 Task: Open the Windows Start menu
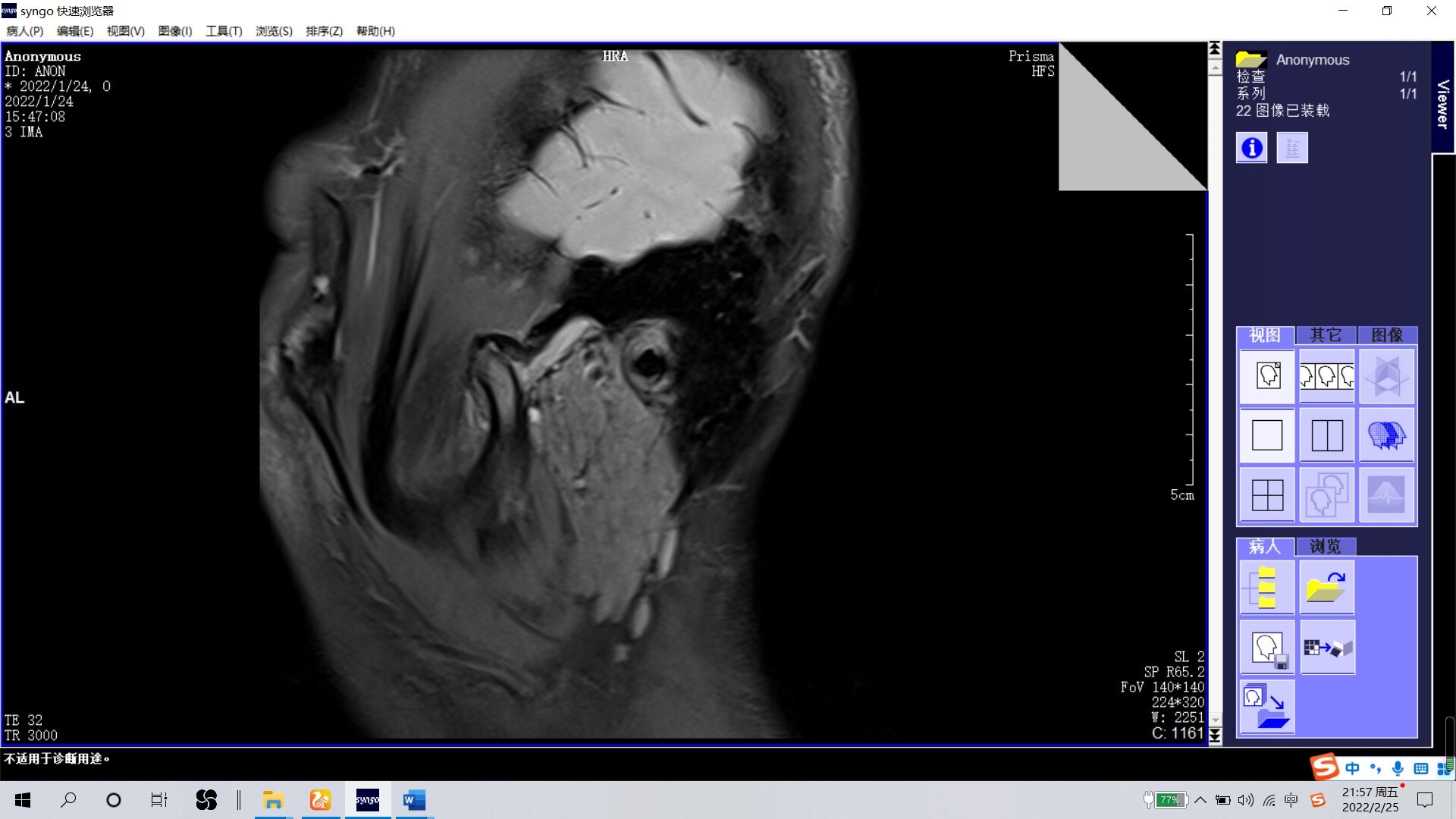coord(23,800)
